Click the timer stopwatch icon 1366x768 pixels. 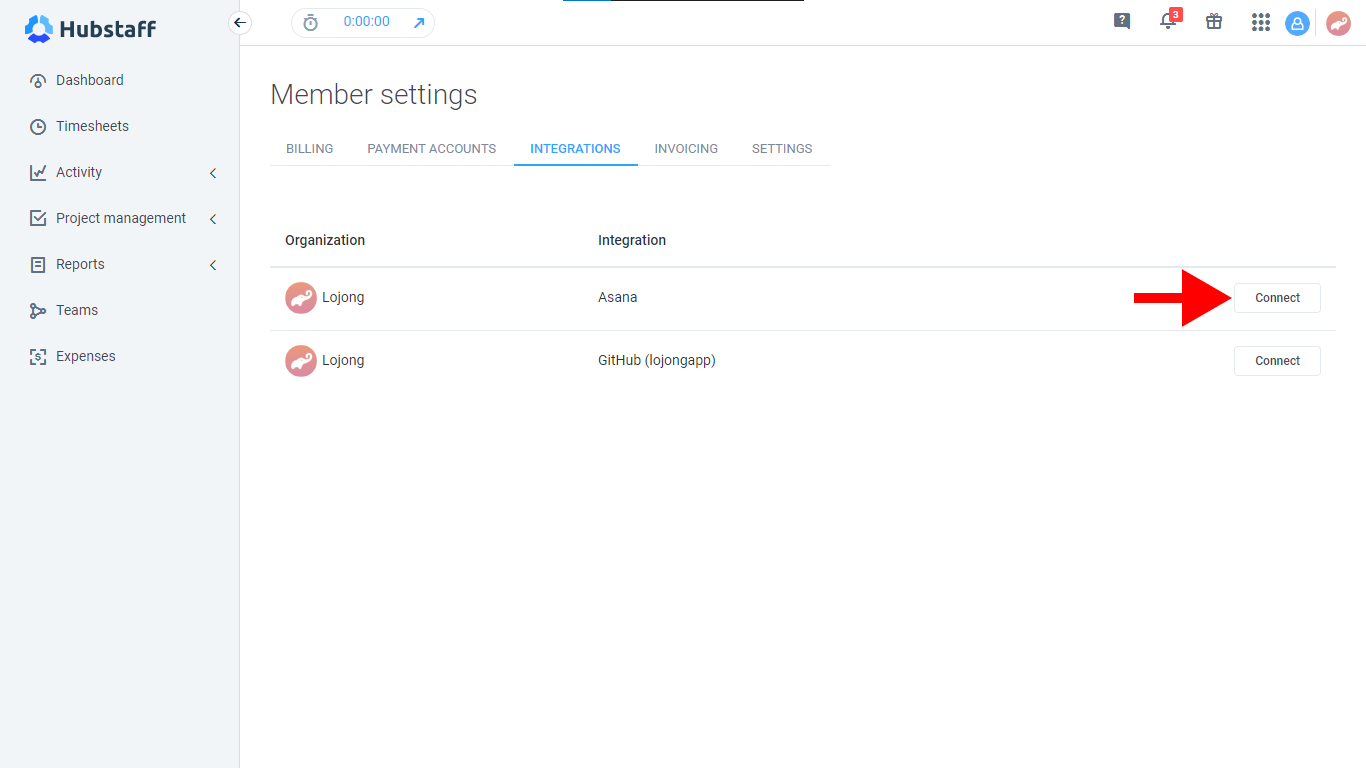[311, 22]
